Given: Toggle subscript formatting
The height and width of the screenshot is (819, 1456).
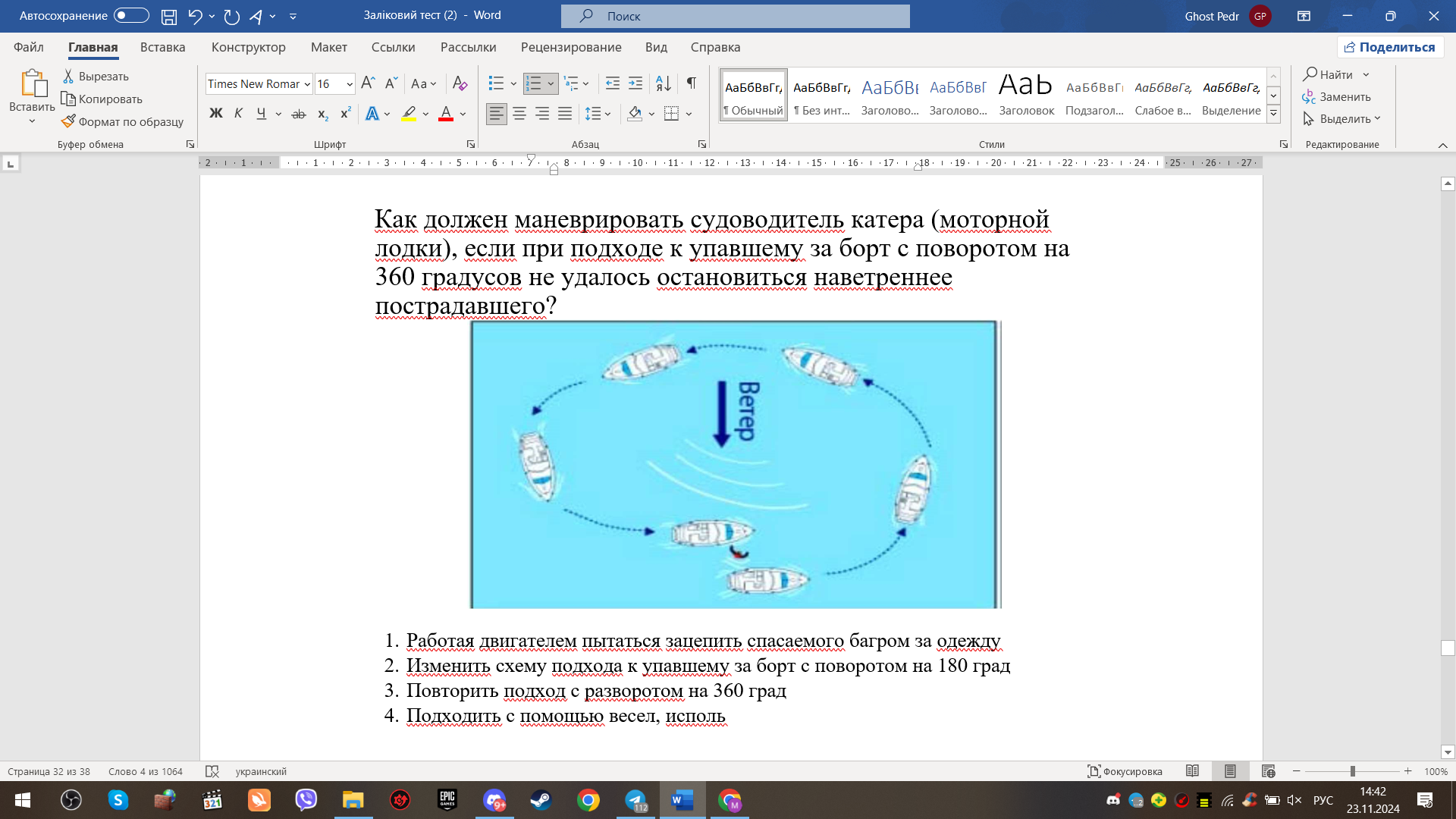Looking at the screenshot, I should (322, 114).
